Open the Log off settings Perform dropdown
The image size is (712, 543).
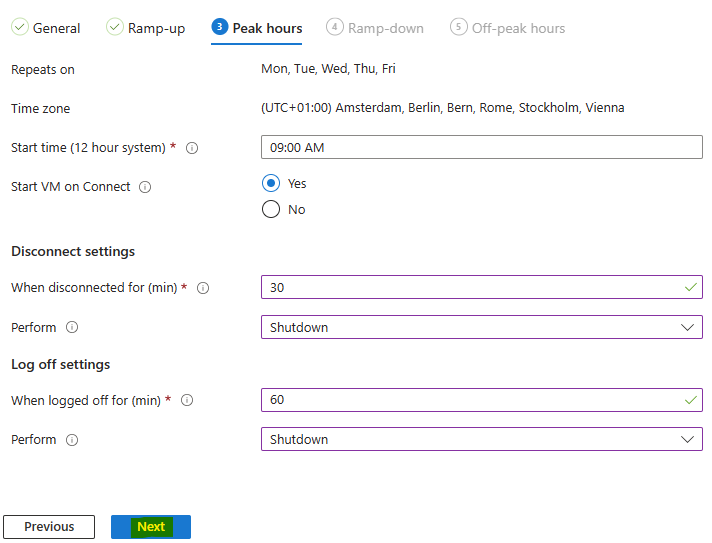(x=482, y=439)
